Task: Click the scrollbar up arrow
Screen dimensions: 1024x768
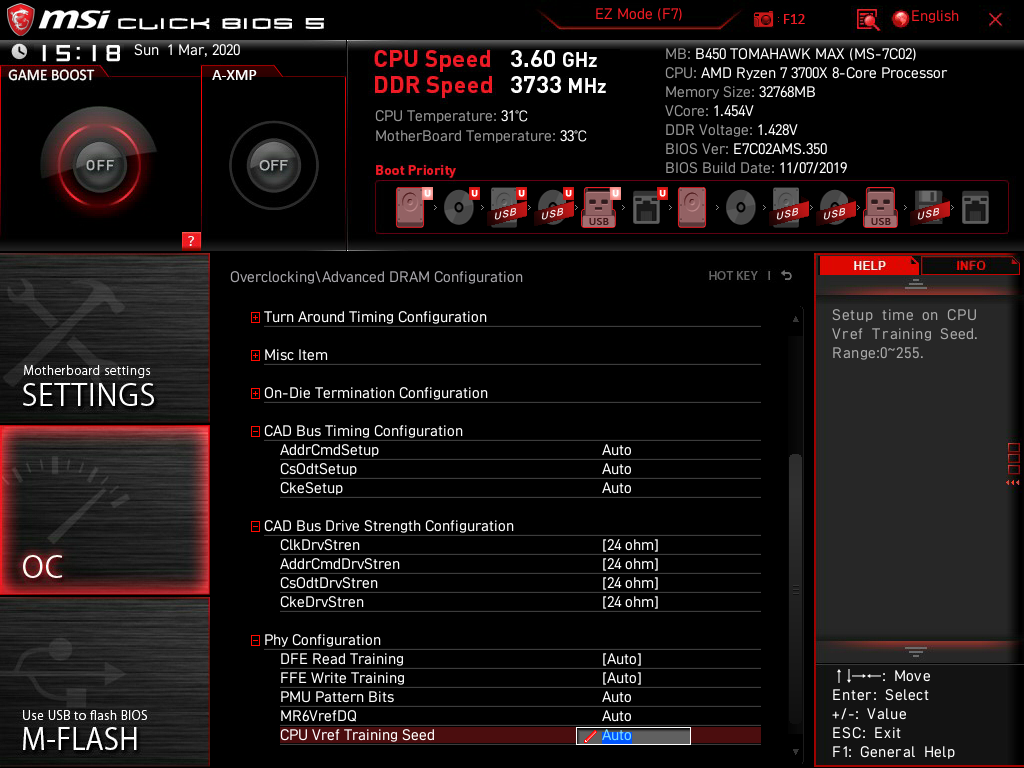Action: click(795, 319)
